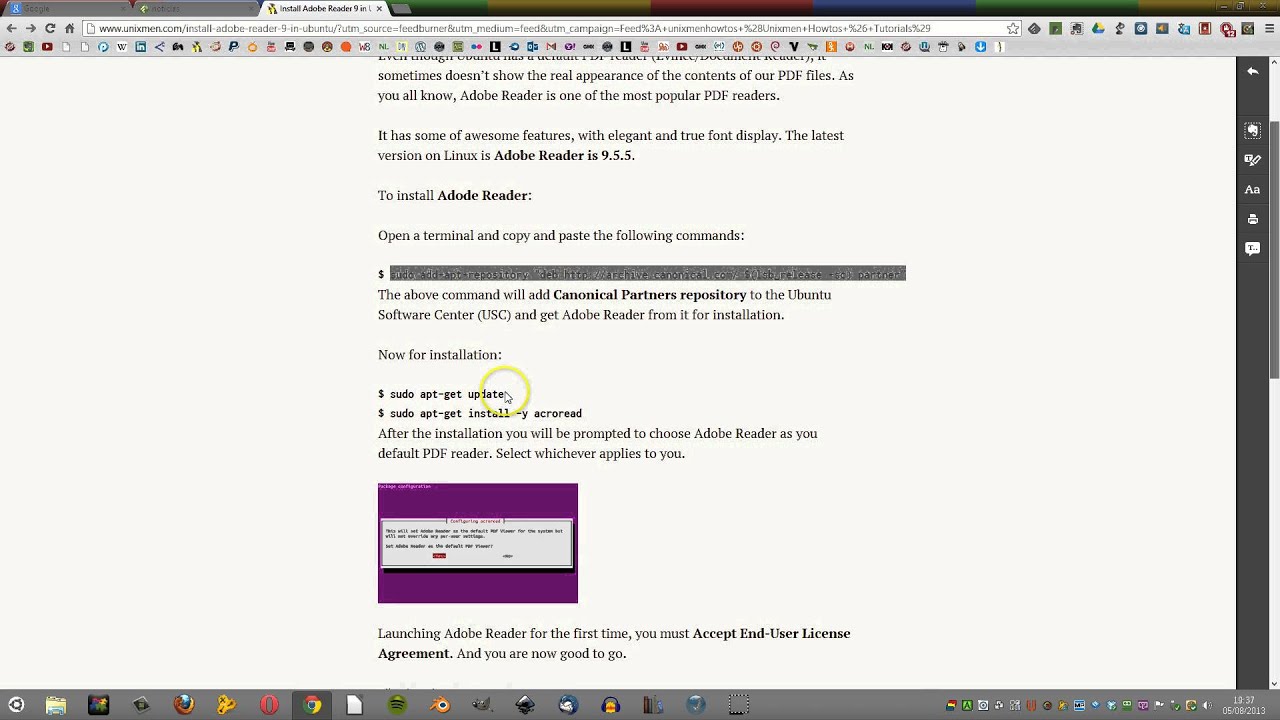Click the sidebar clip page icon
Viewport: 1280px width, 720px height.
click(x=1252, y=130)
